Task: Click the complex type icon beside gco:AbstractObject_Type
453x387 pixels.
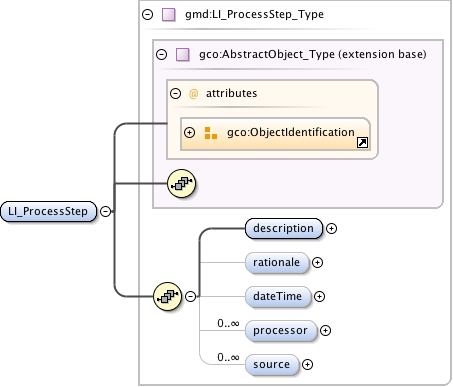Action: 183,55
